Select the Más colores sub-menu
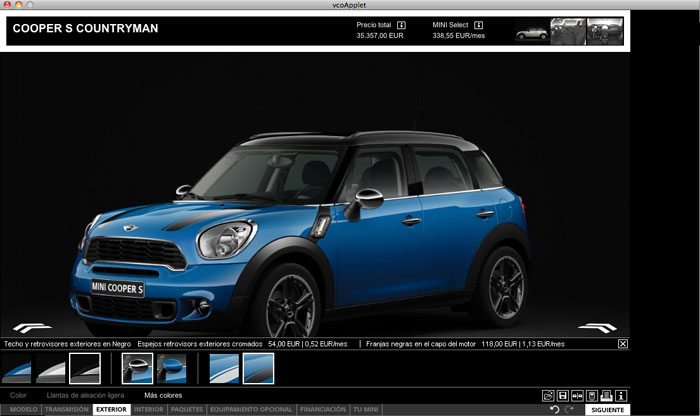This screenshot has height=416, width=700. (163, 395)
